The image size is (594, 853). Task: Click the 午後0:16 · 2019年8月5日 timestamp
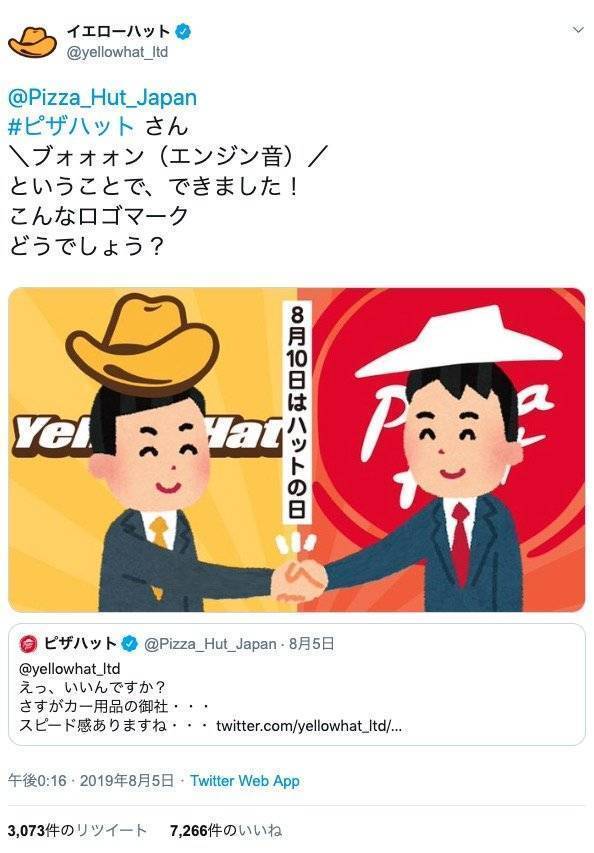click(91, 781)
